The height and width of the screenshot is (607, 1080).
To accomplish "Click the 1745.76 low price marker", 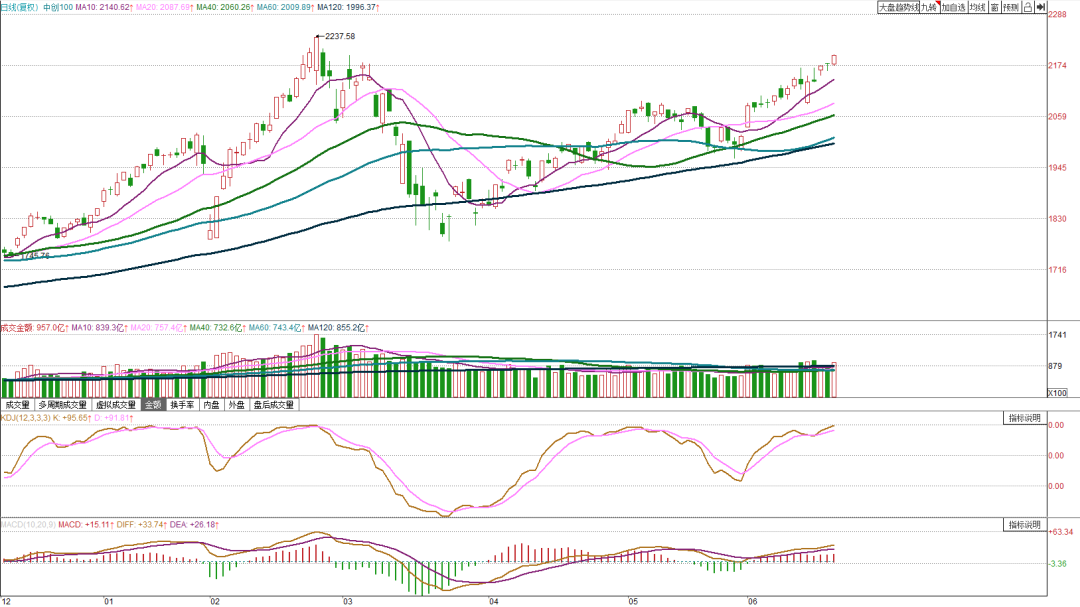I will [x=34, y=256].
